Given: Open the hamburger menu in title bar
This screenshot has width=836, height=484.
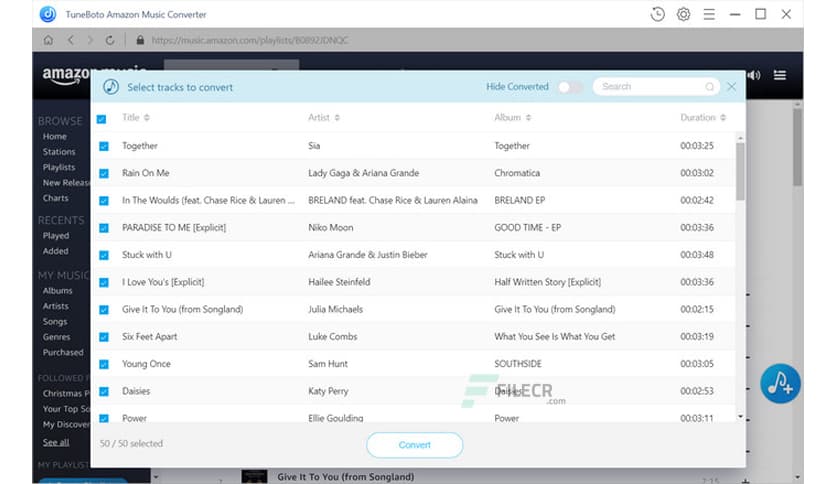Looking at the screenshot, I should (x=709, y=14).
